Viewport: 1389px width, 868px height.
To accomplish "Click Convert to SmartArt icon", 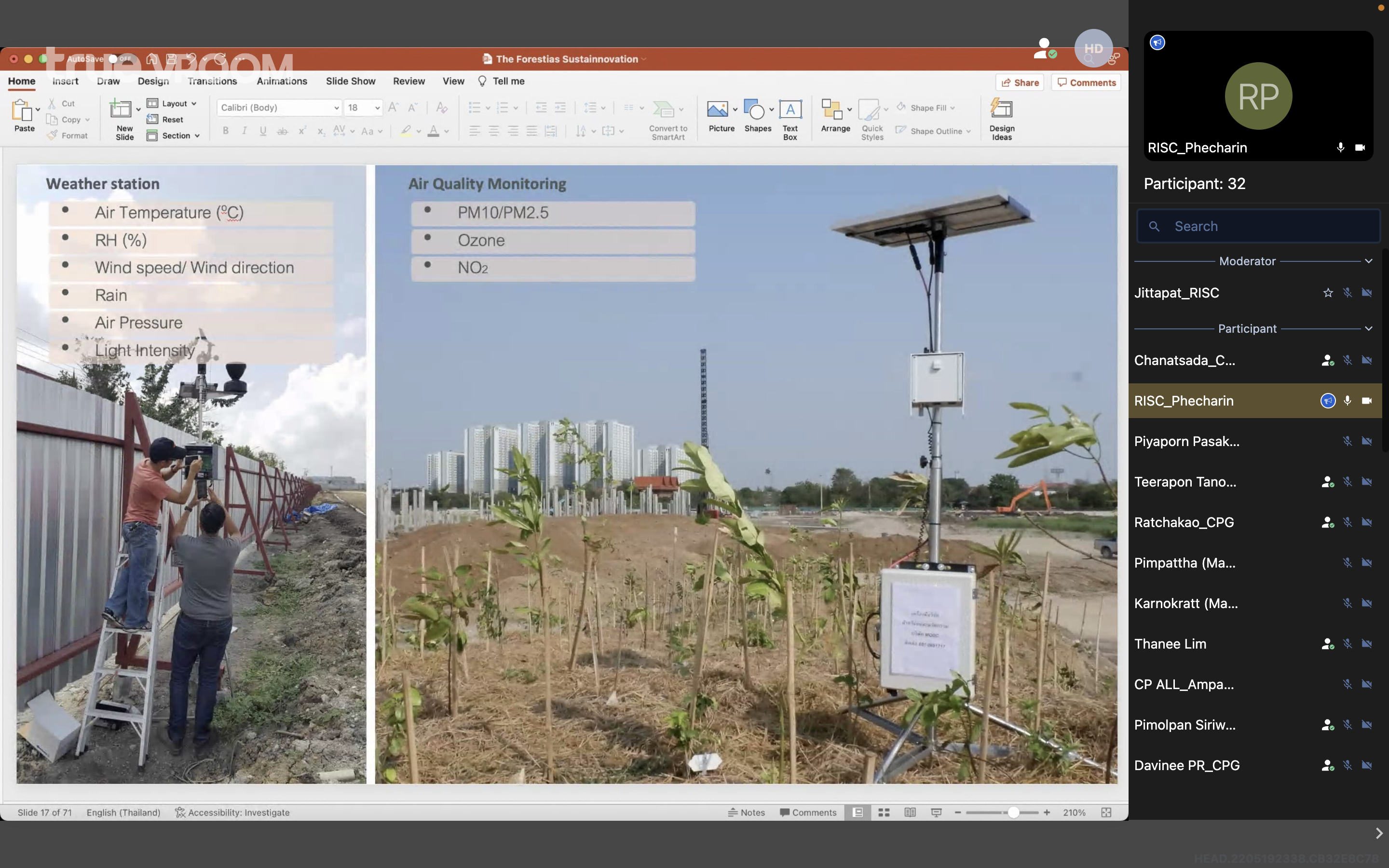I will click(664, 109).
